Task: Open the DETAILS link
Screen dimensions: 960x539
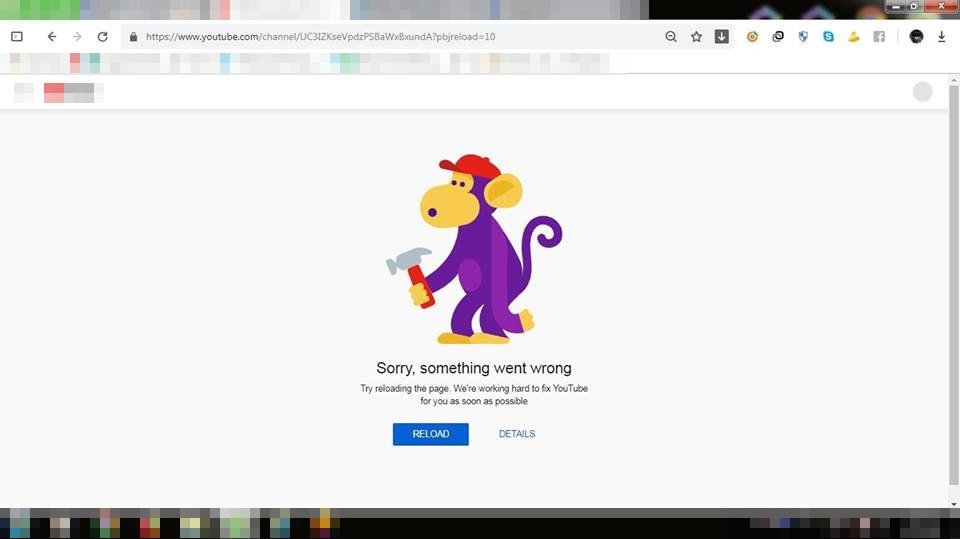Action: (x=517, y=434)
